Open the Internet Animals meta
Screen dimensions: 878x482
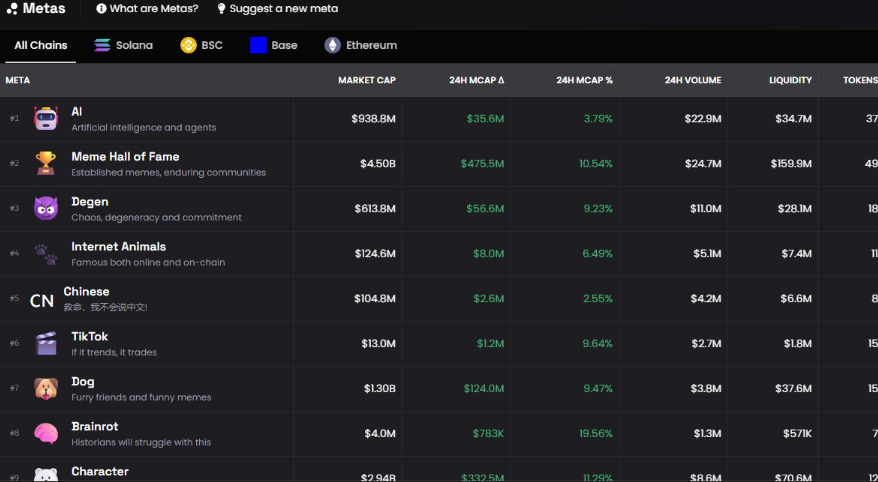click(x=119, y=246)
